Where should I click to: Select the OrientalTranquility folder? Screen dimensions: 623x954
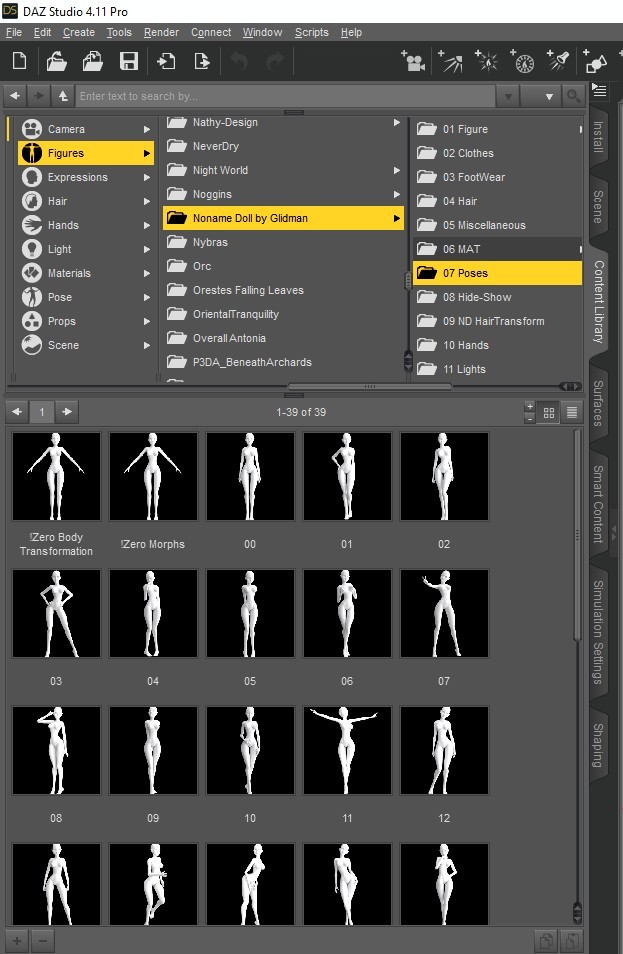coord(283,314)
